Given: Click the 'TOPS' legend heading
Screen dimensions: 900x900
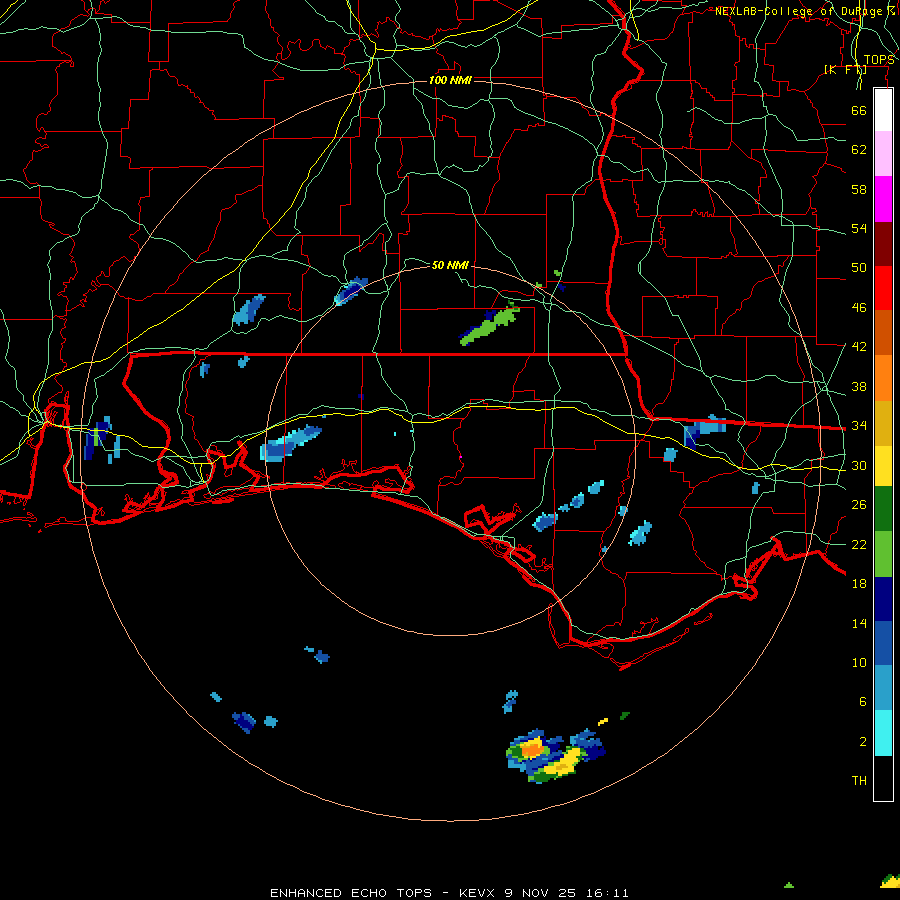Looking at the screenshot, I should point(879,60).
